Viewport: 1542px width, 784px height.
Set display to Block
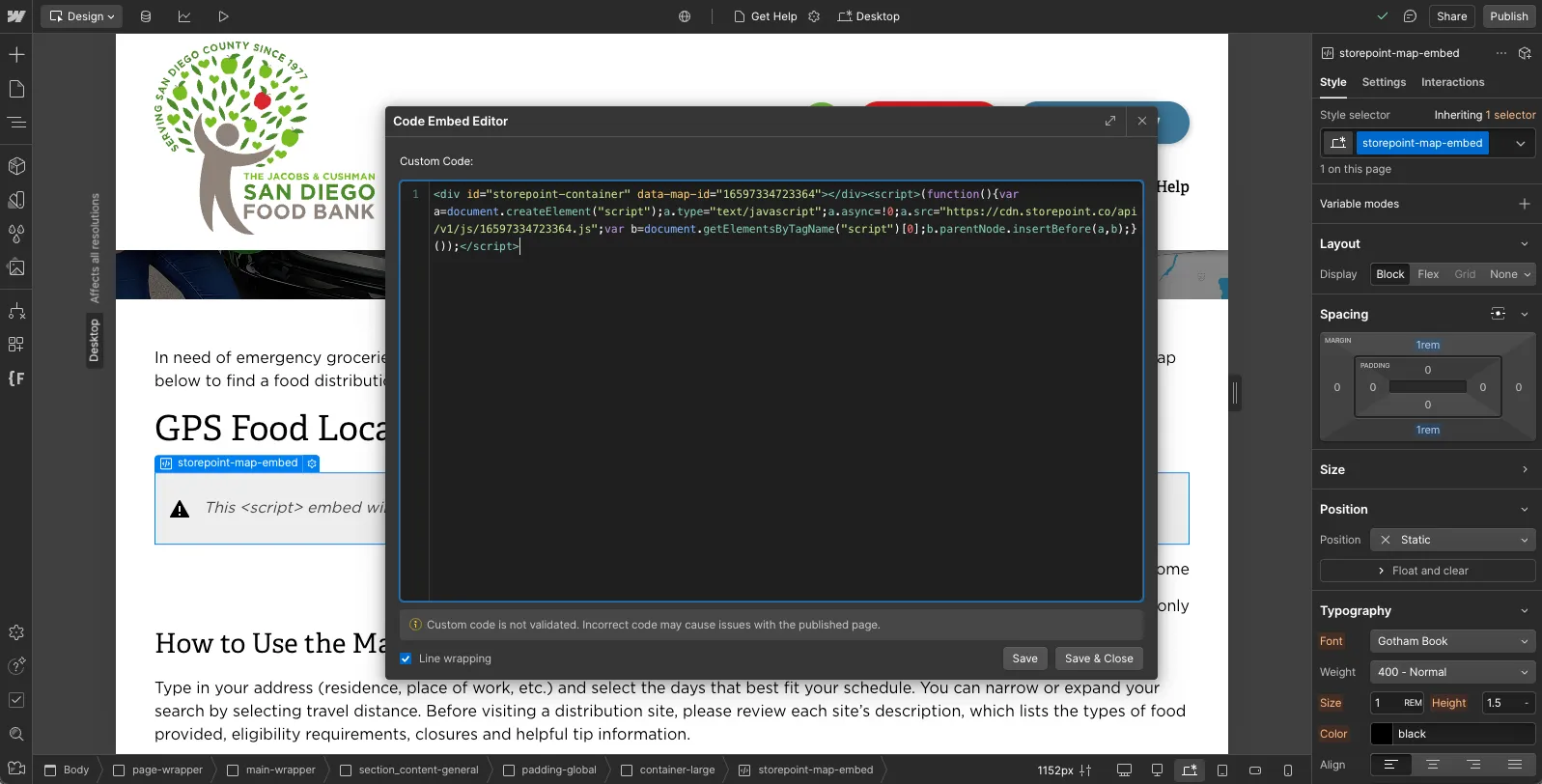1390,274
